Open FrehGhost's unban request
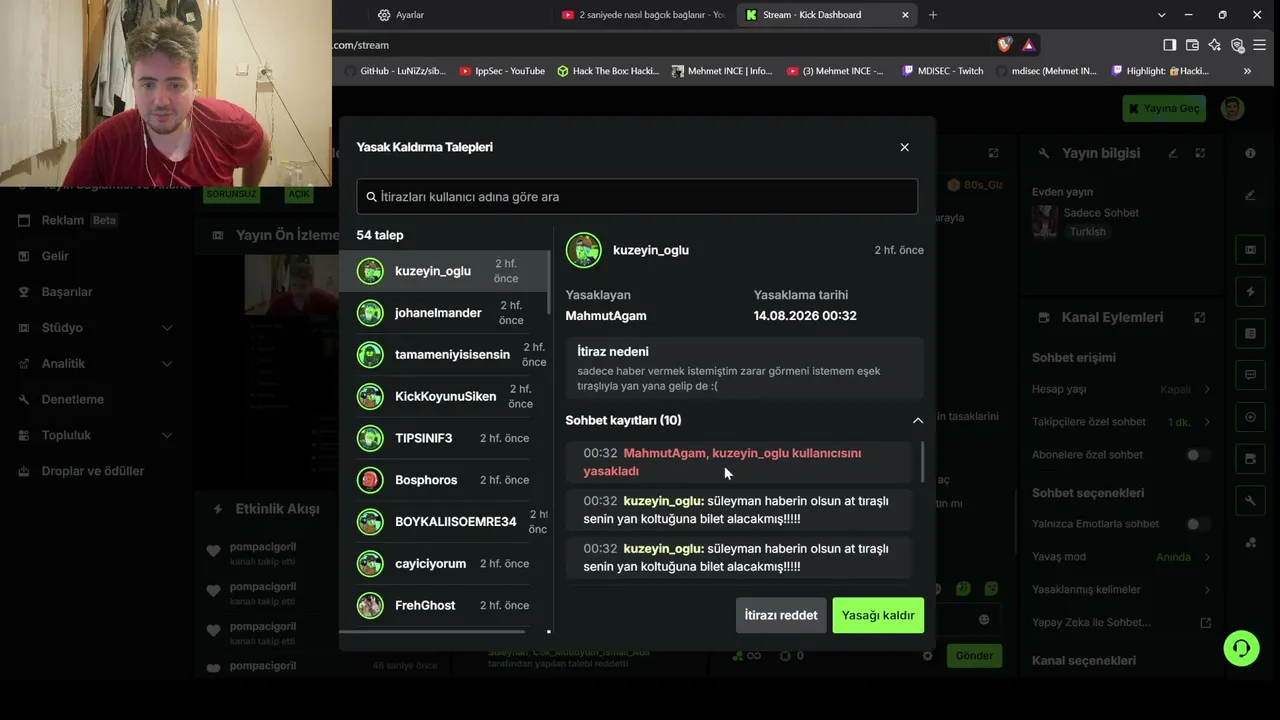 [x=444, y=605]
